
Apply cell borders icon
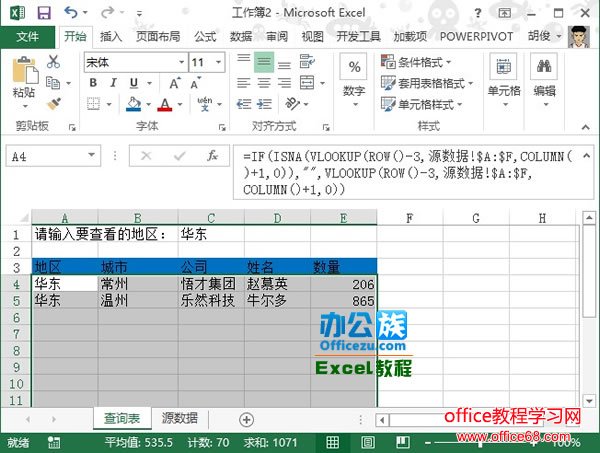(93, 104)
